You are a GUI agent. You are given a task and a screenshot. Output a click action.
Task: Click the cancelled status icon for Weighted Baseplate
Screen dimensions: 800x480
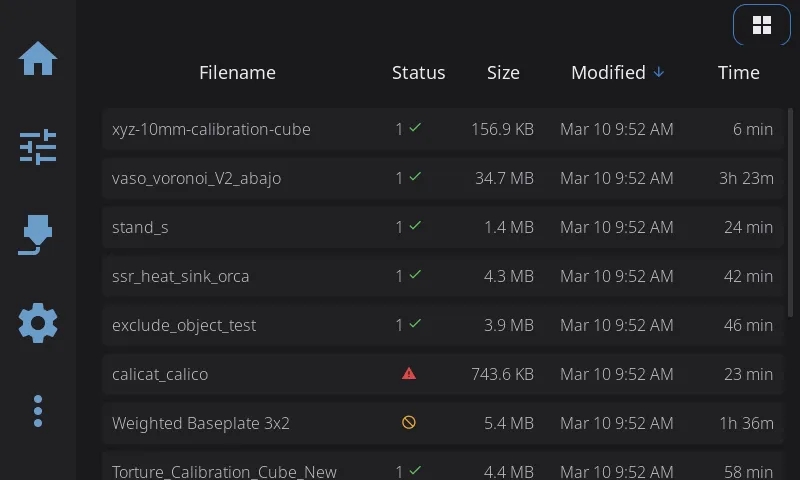(x=408, y=423)
